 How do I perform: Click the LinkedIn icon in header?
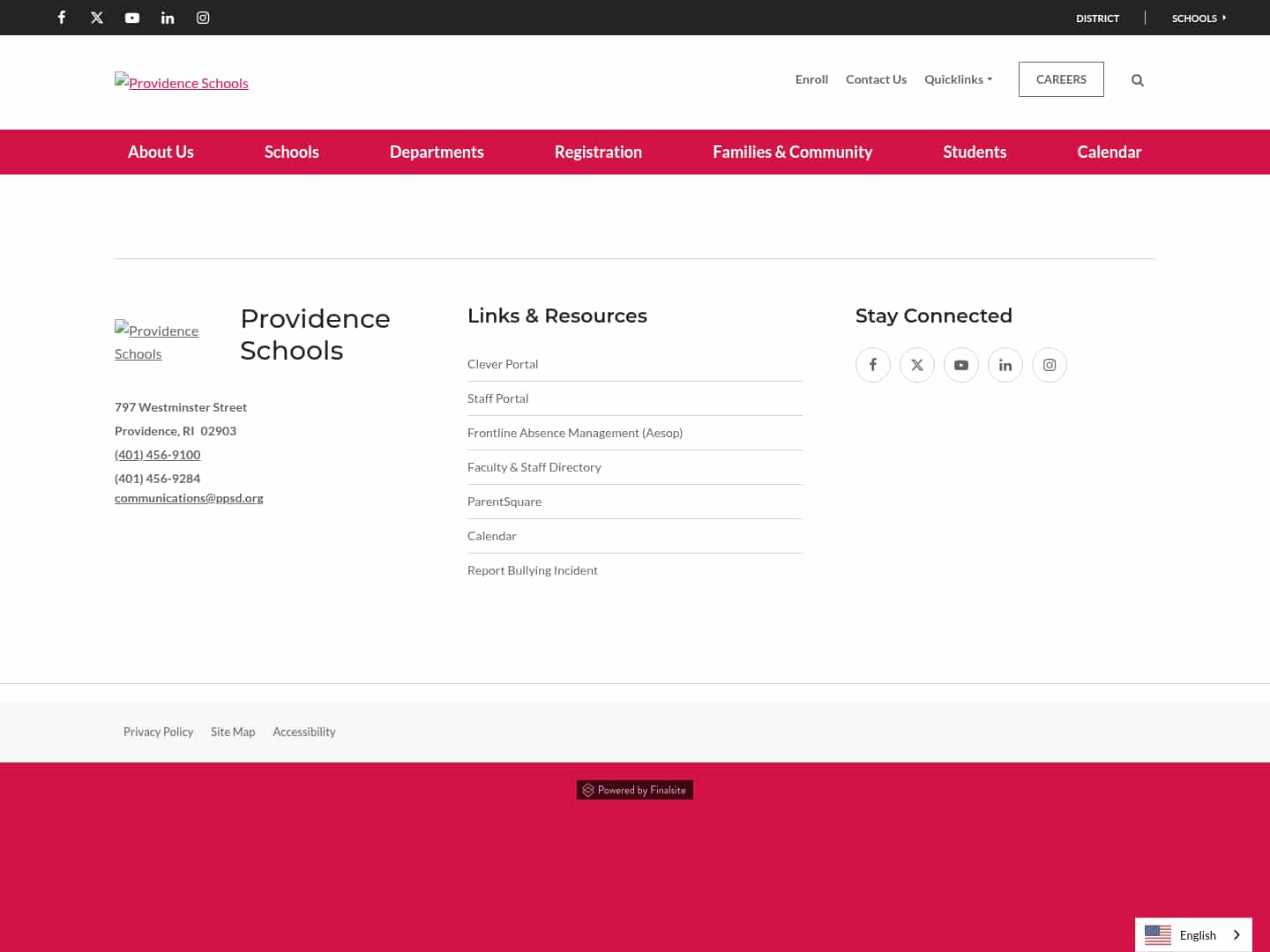coord(168,18)
